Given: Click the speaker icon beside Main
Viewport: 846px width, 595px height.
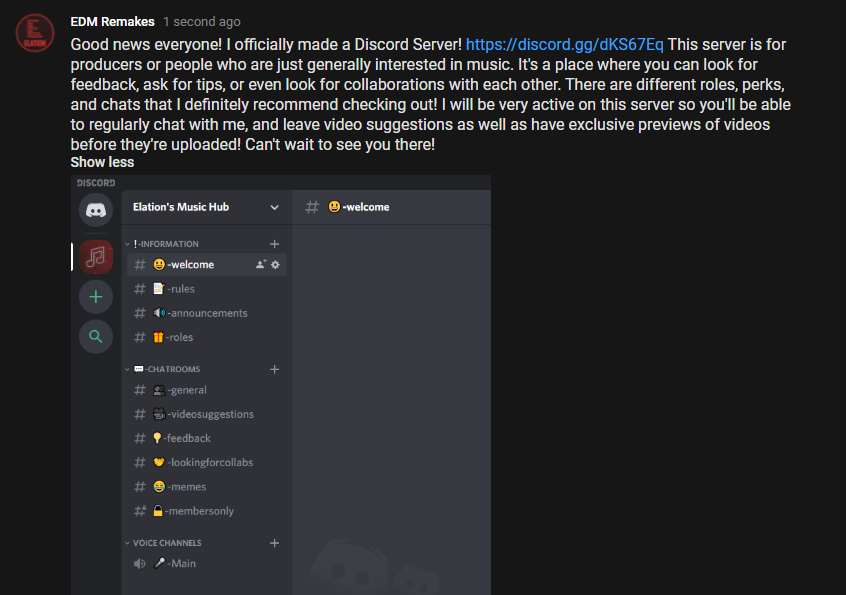Looking at the screenshot, I should (140, 564).
